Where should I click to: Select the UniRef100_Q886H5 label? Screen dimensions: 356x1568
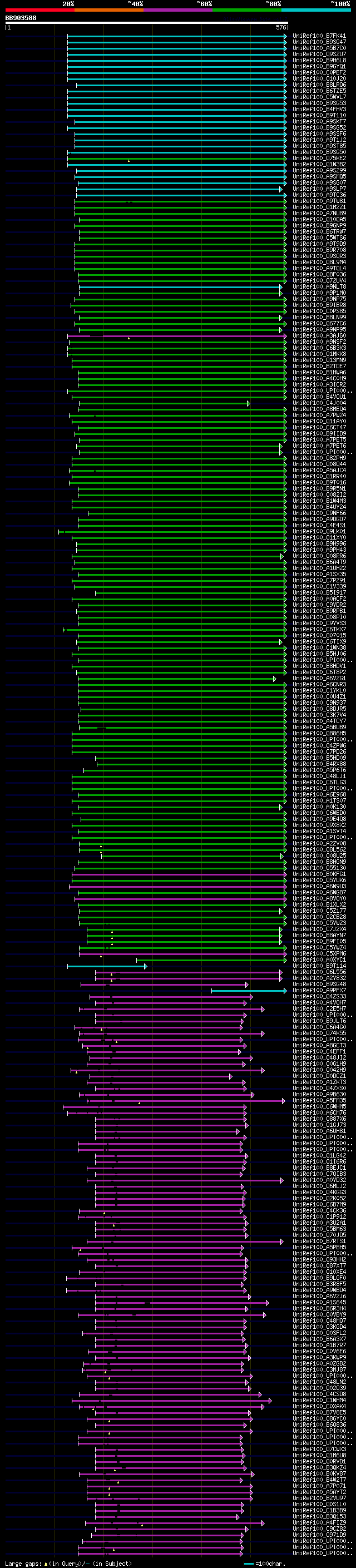(319, 734)
